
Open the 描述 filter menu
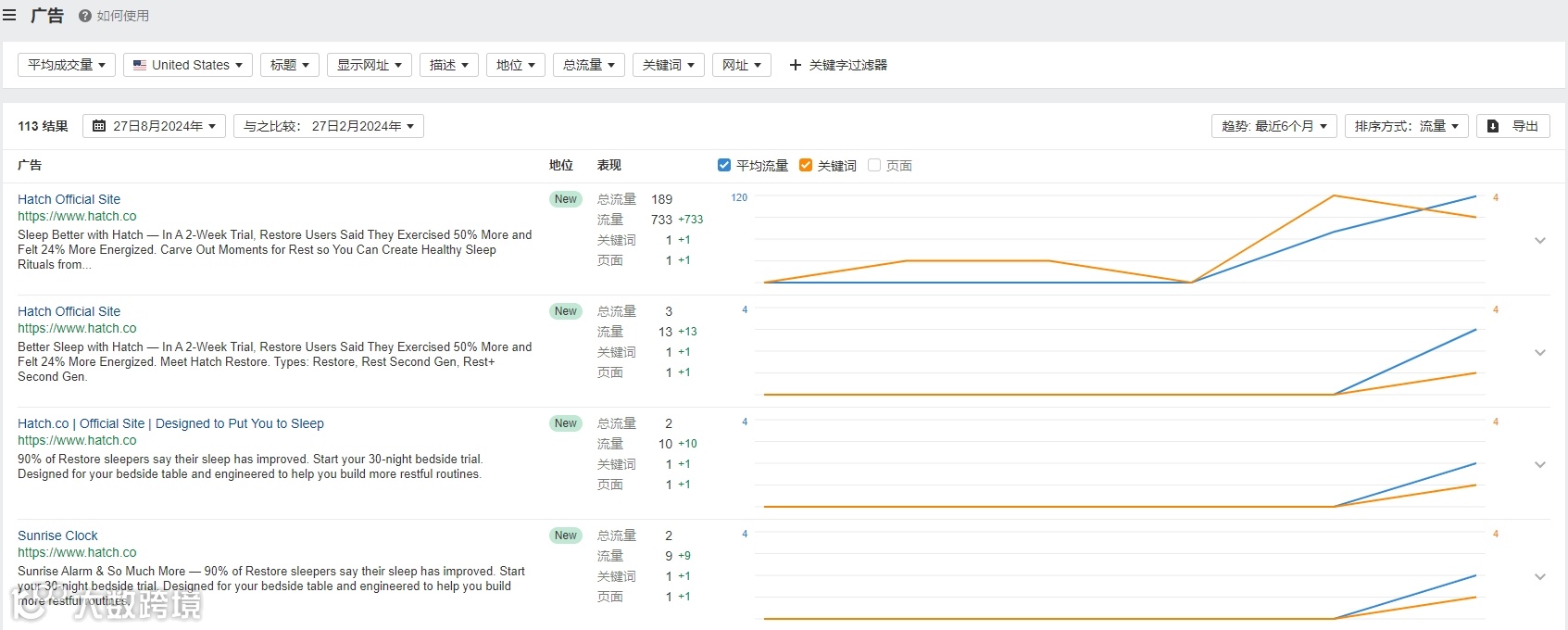point(449,65)
